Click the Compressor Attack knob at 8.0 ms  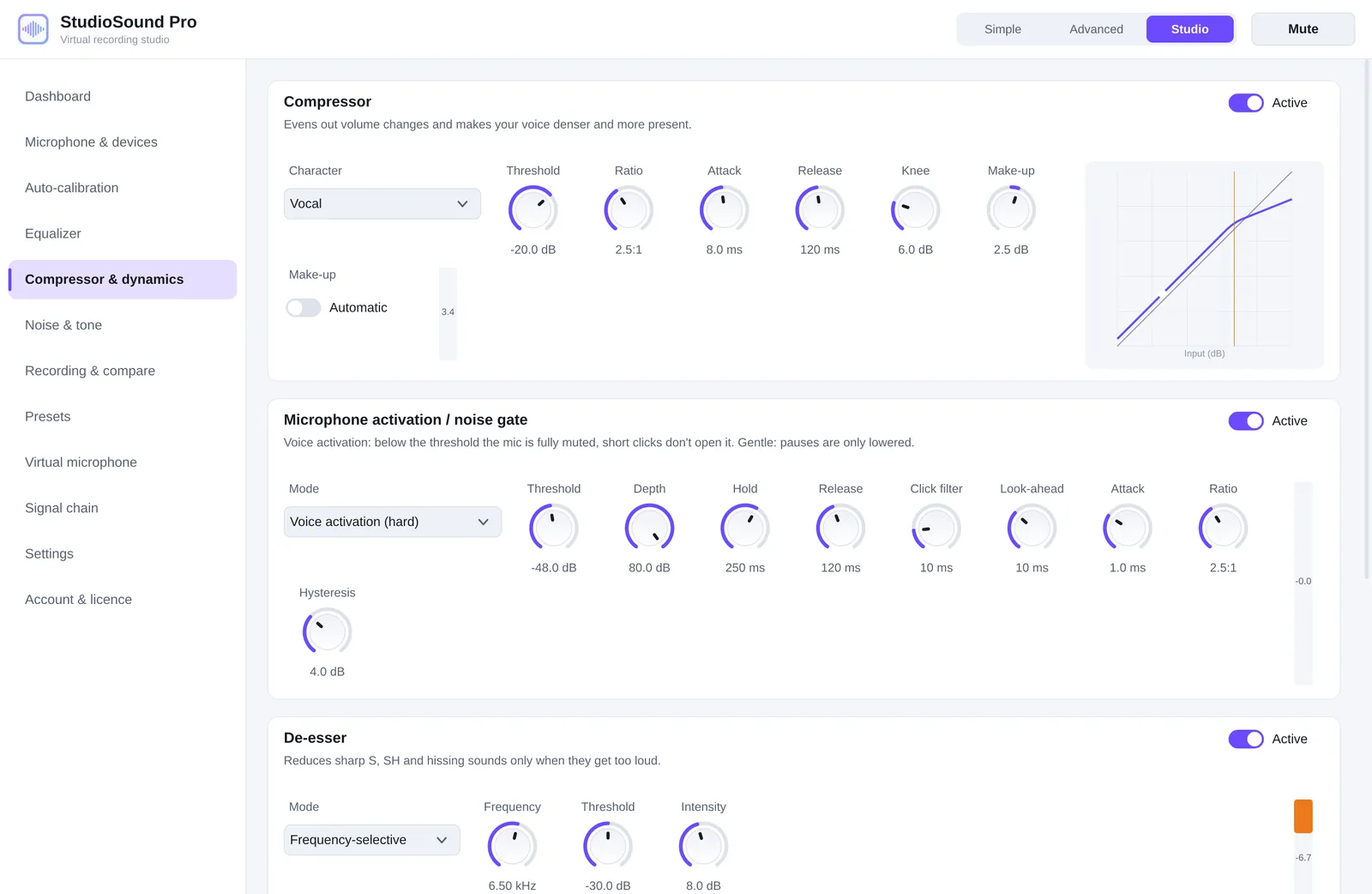coord(725,210)
